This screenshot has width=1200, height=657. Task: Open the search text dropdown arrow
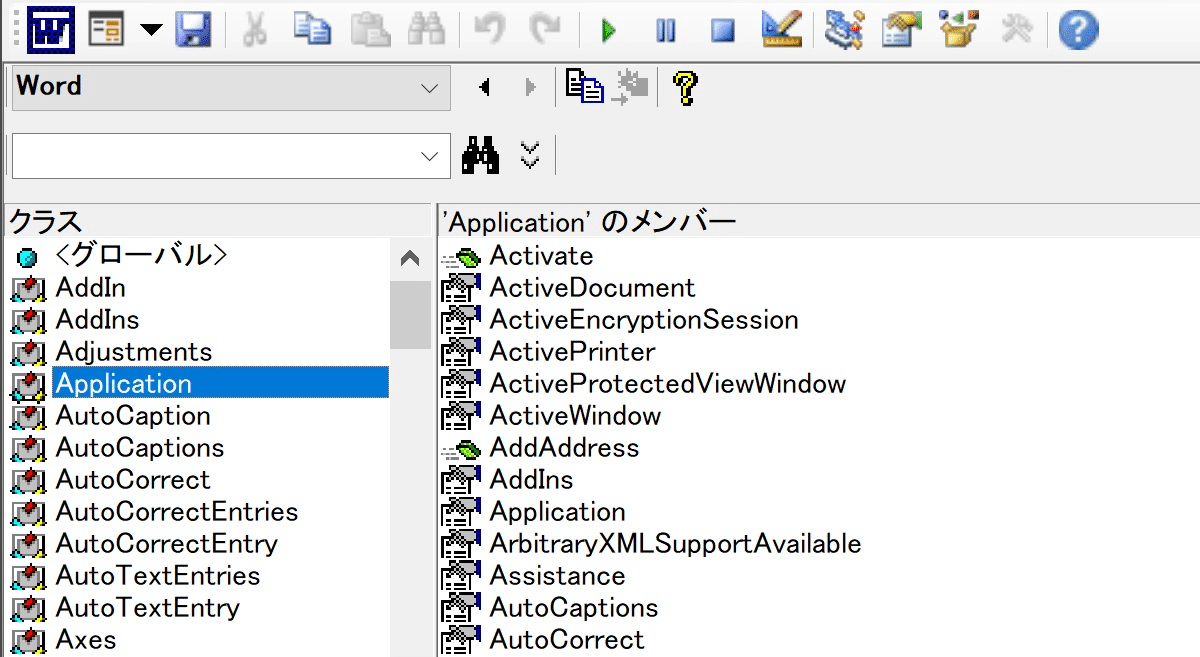[431, 156]
